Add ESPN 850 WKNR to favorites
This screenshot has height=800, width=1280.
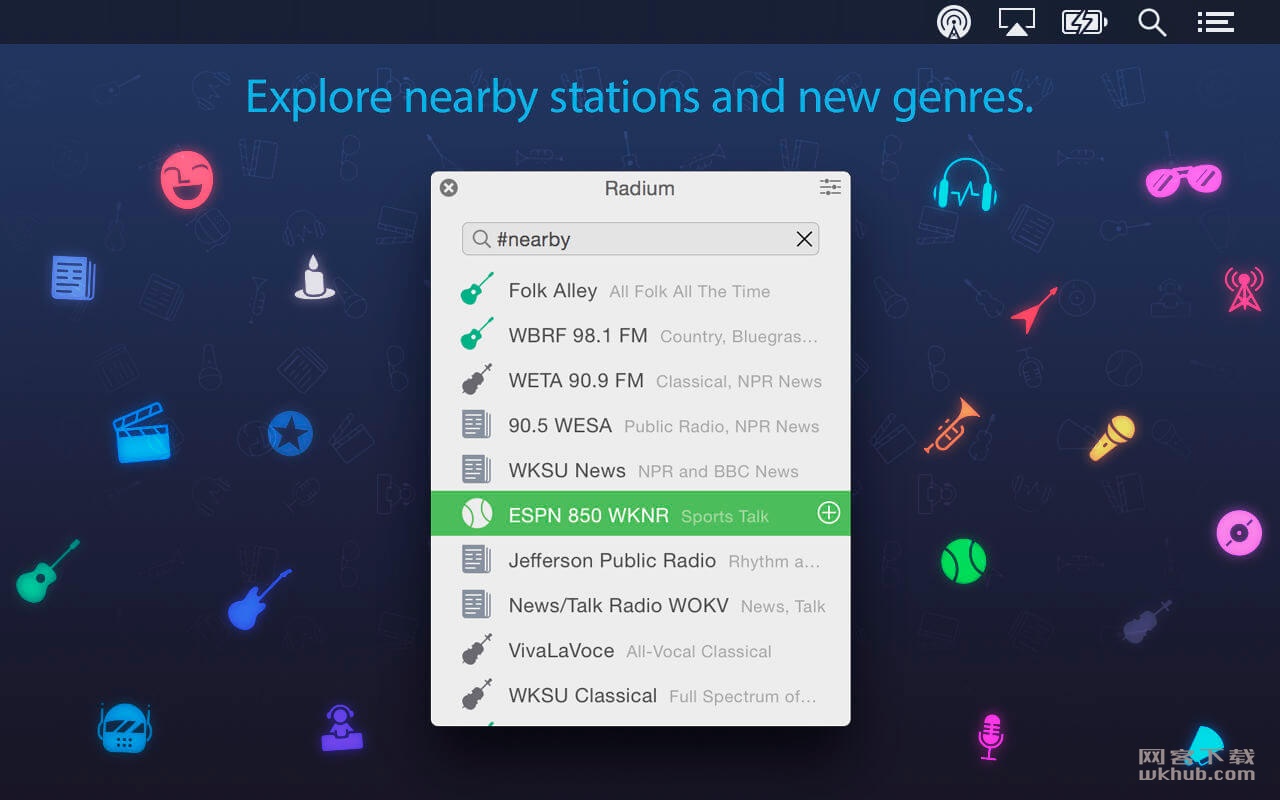click(x=829, y=513)
